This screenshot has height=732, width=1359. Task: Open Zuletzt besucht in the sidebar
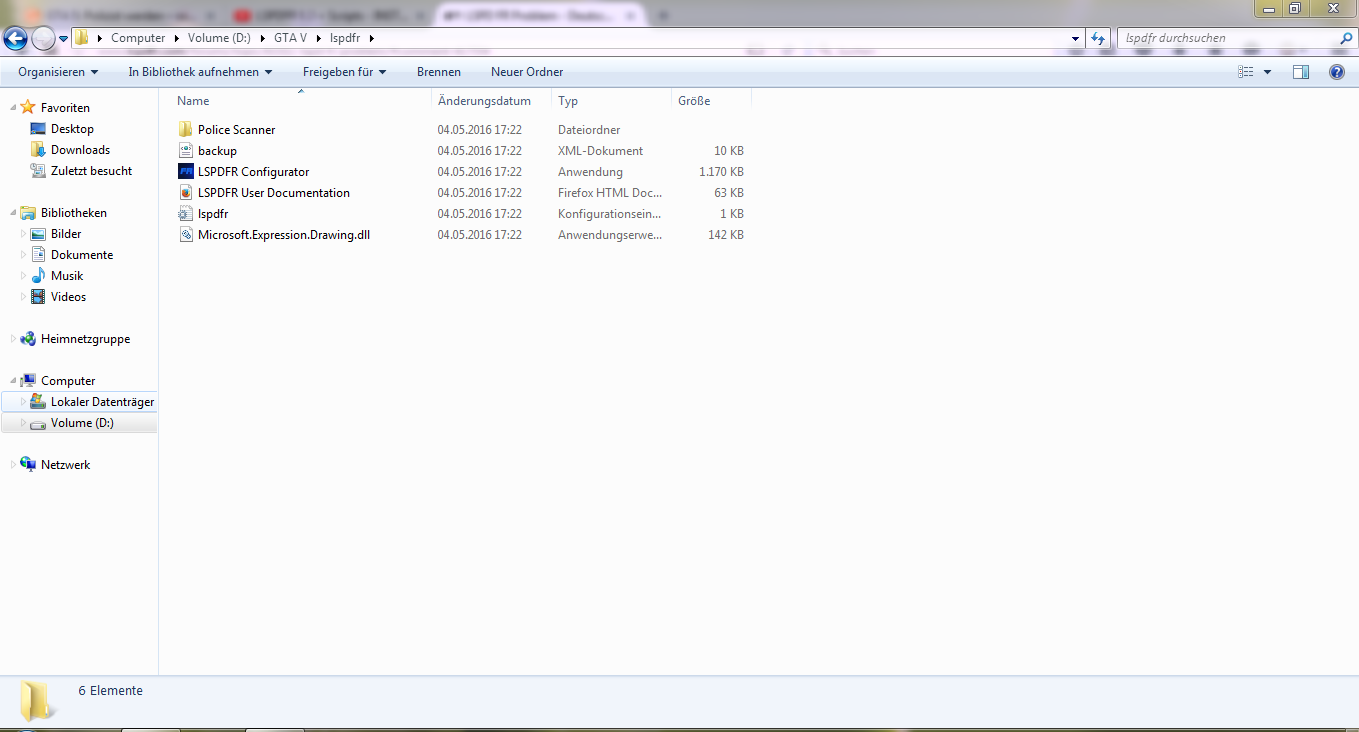click(x=91, y=171)
